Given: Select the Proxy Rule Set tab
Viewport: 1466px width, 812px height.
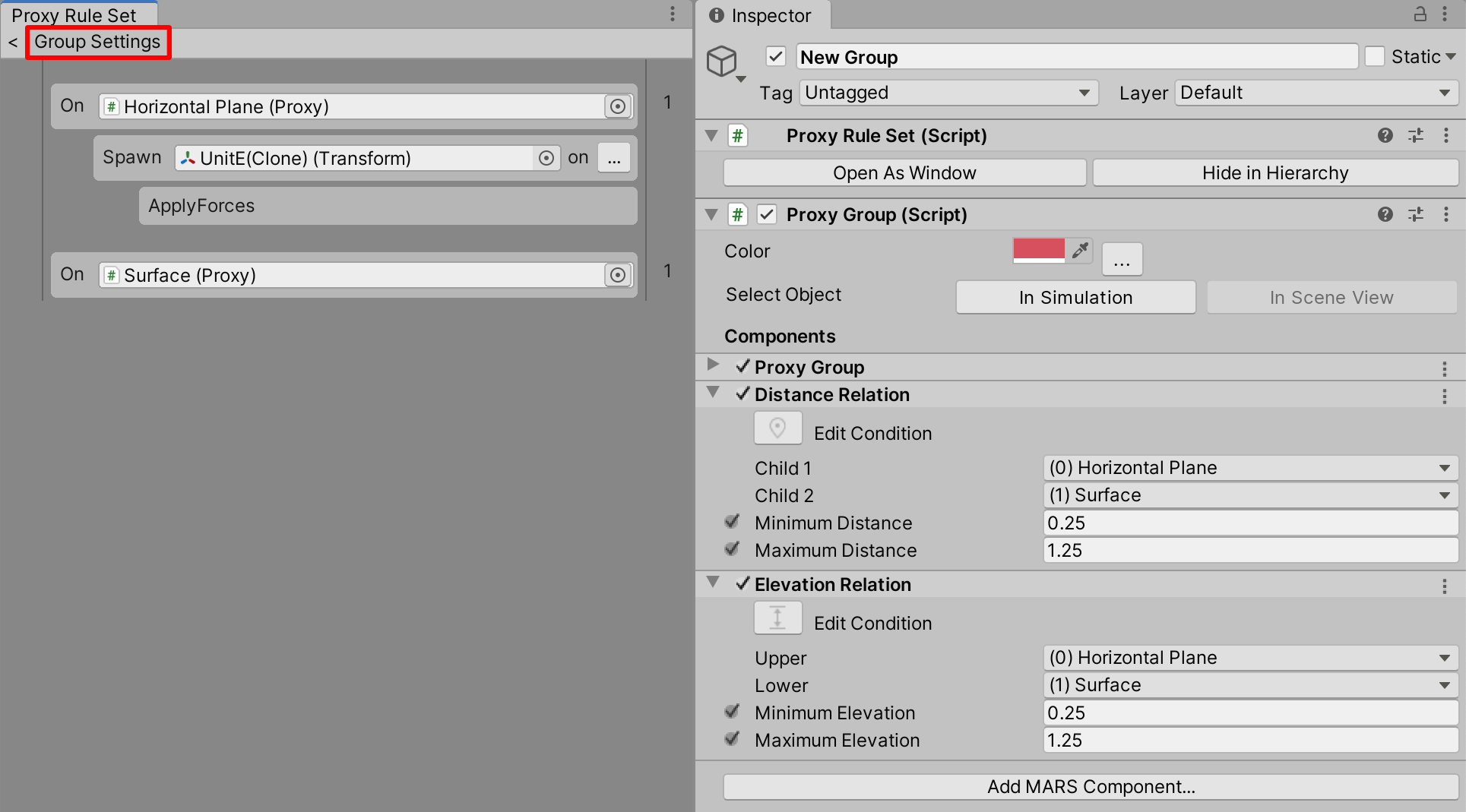Looking at the screenshot, I should click(x=74, y=15).
